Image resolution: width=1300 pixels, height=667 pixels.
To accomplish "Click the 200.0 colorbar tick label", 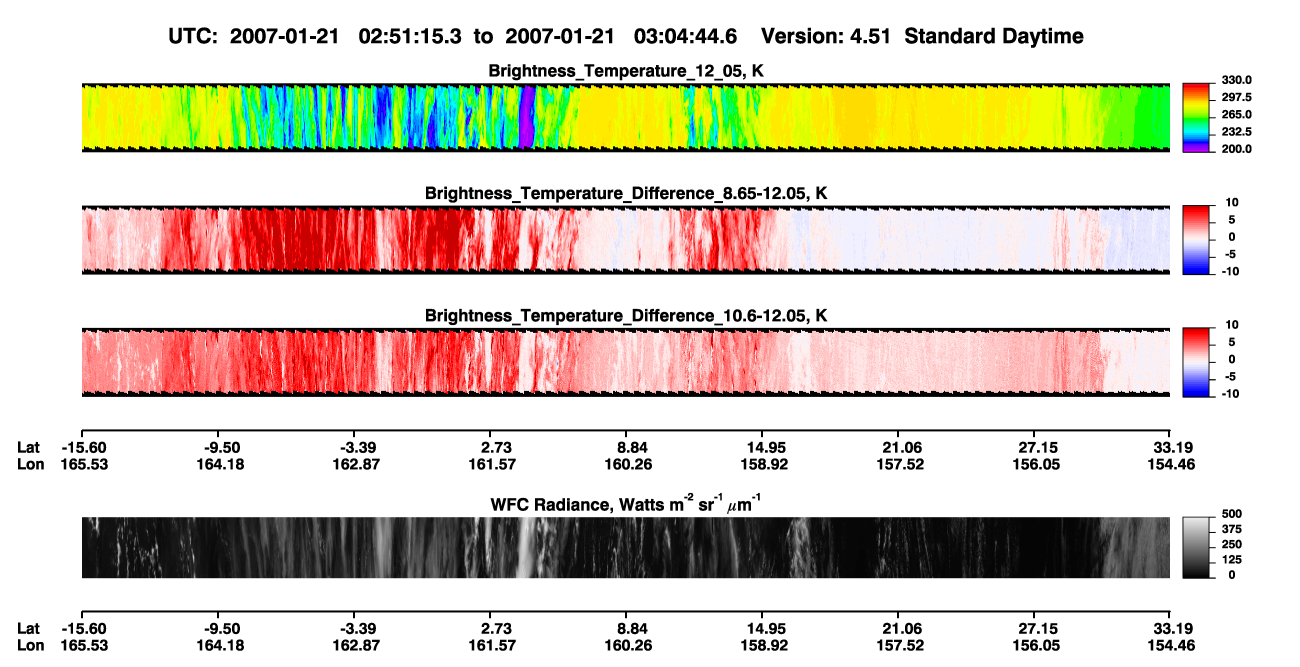I will [1237, 148].
